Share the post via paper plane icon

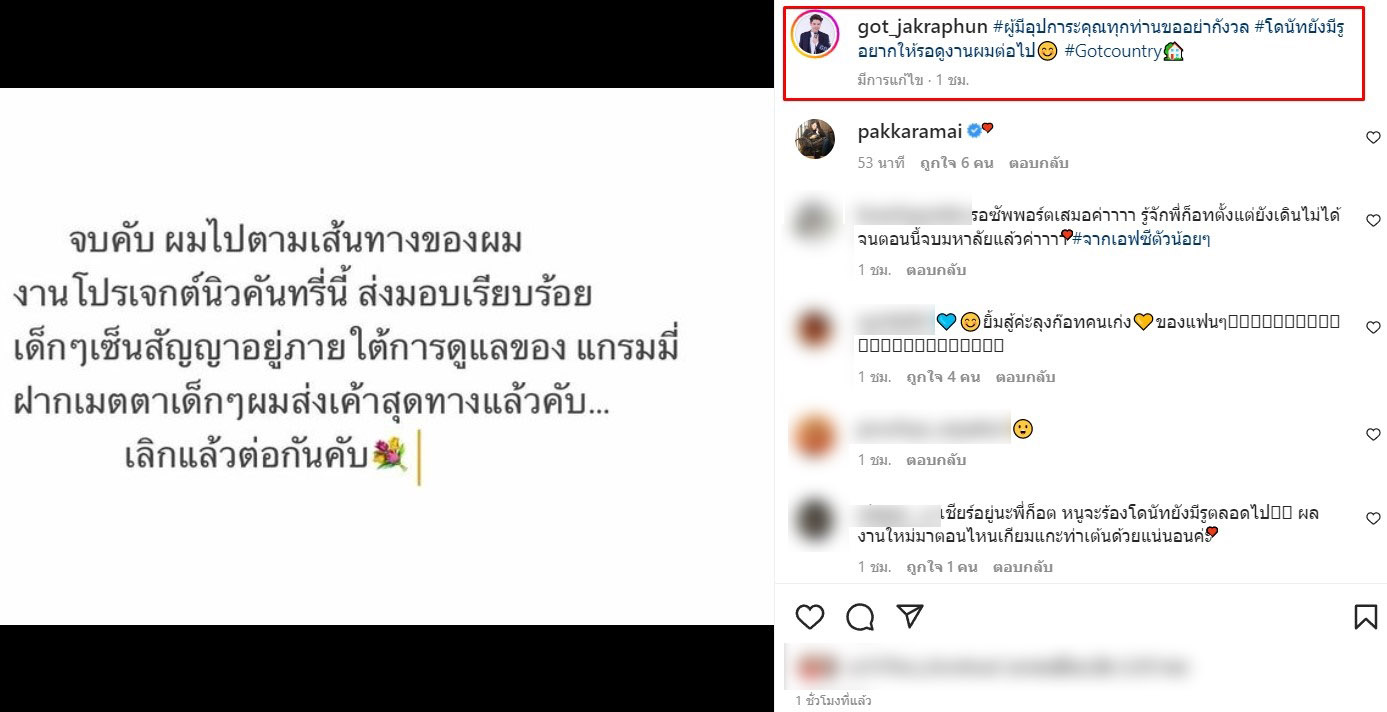910,616
